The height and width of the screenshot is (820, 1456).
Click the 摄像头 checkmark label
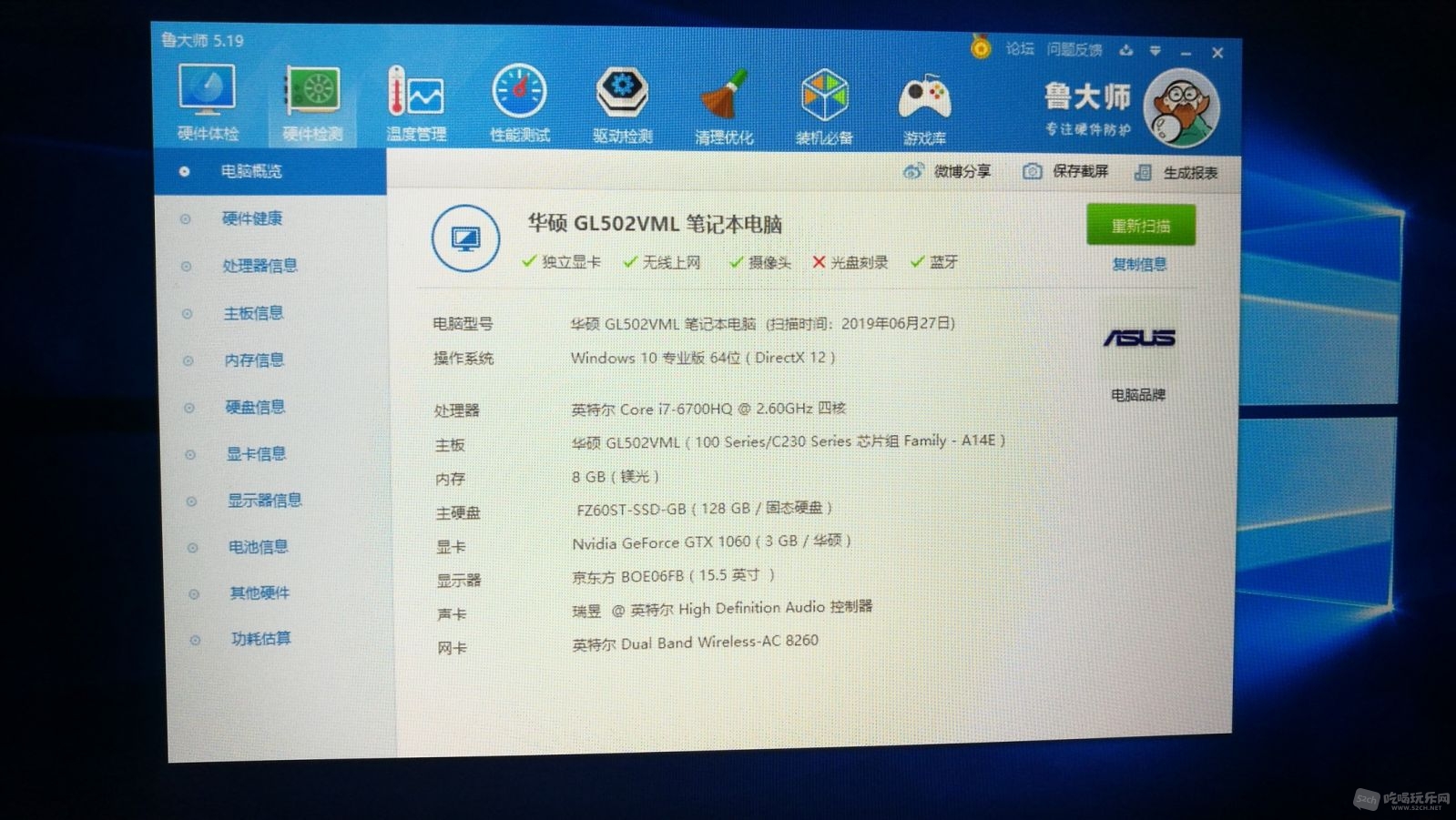coord(760,262)
